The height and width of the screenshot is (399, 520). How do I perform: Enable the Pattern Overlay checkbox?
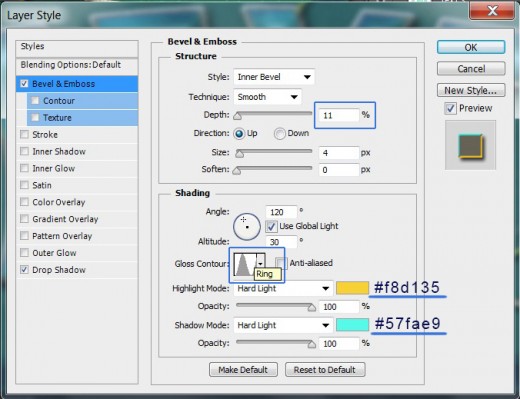(x=24, y=236)
